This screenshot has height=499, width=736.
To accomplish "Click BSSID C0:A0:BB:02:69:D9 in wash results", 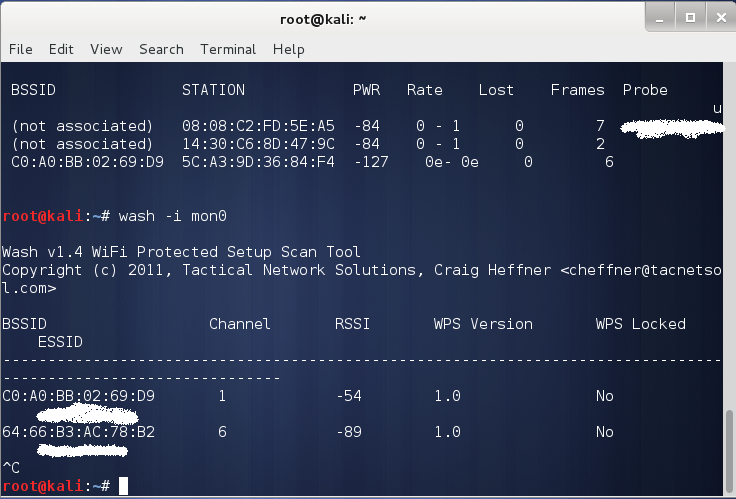I will [78, 396].
